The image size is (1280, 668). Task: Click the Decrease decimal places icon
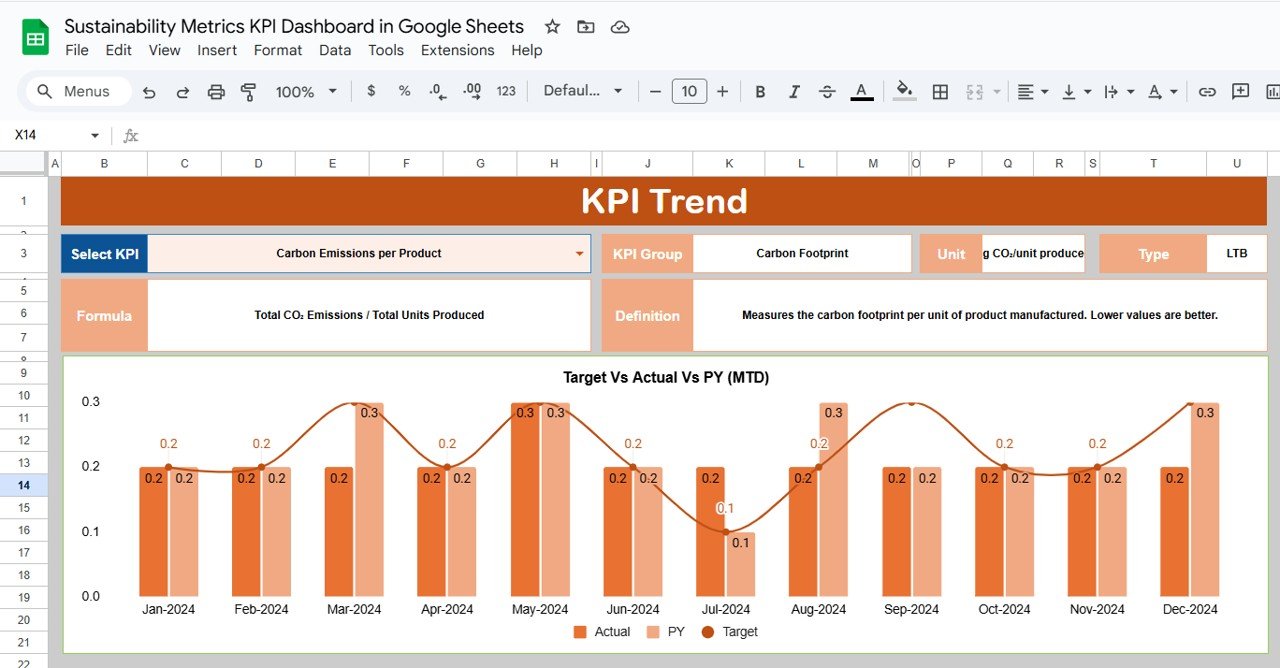coord(436,91)
